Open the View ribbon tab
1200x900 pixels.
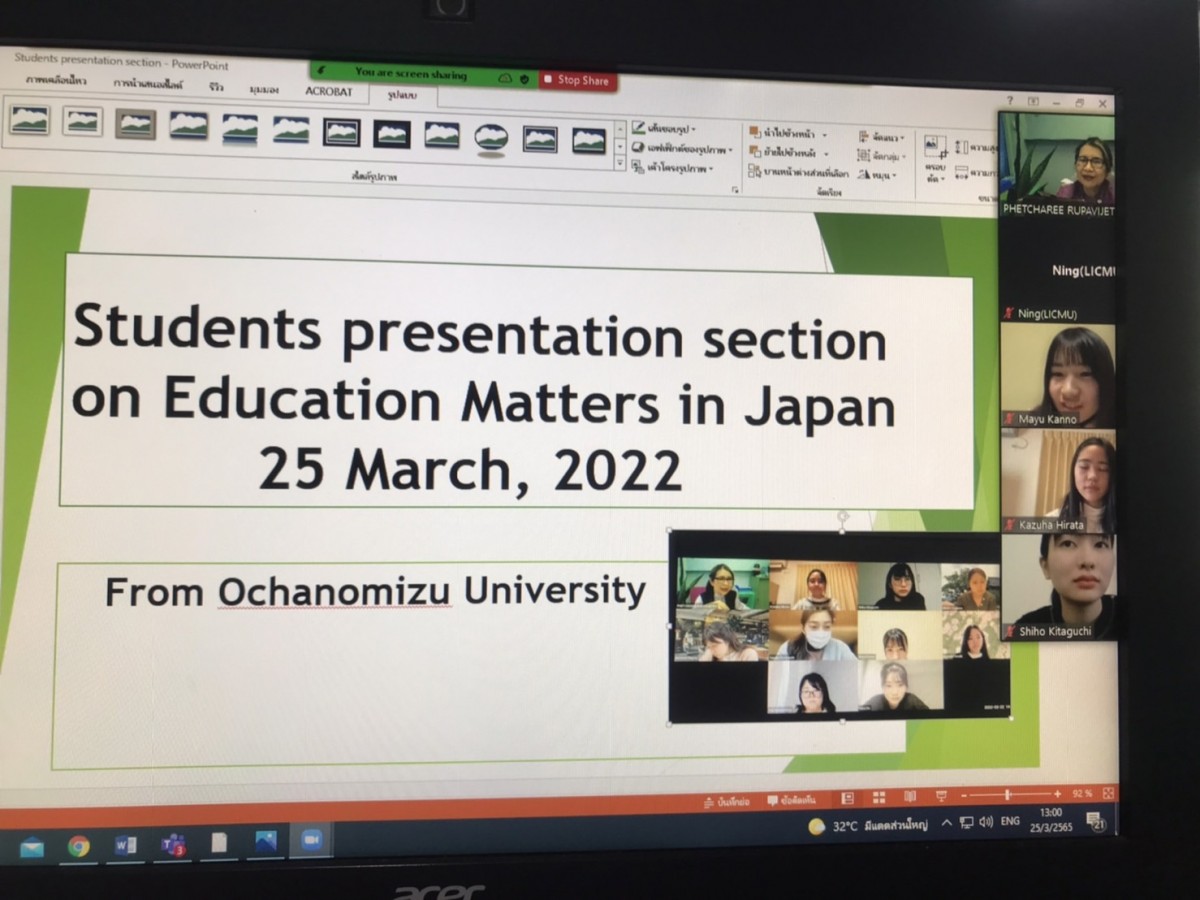point(264,89)
